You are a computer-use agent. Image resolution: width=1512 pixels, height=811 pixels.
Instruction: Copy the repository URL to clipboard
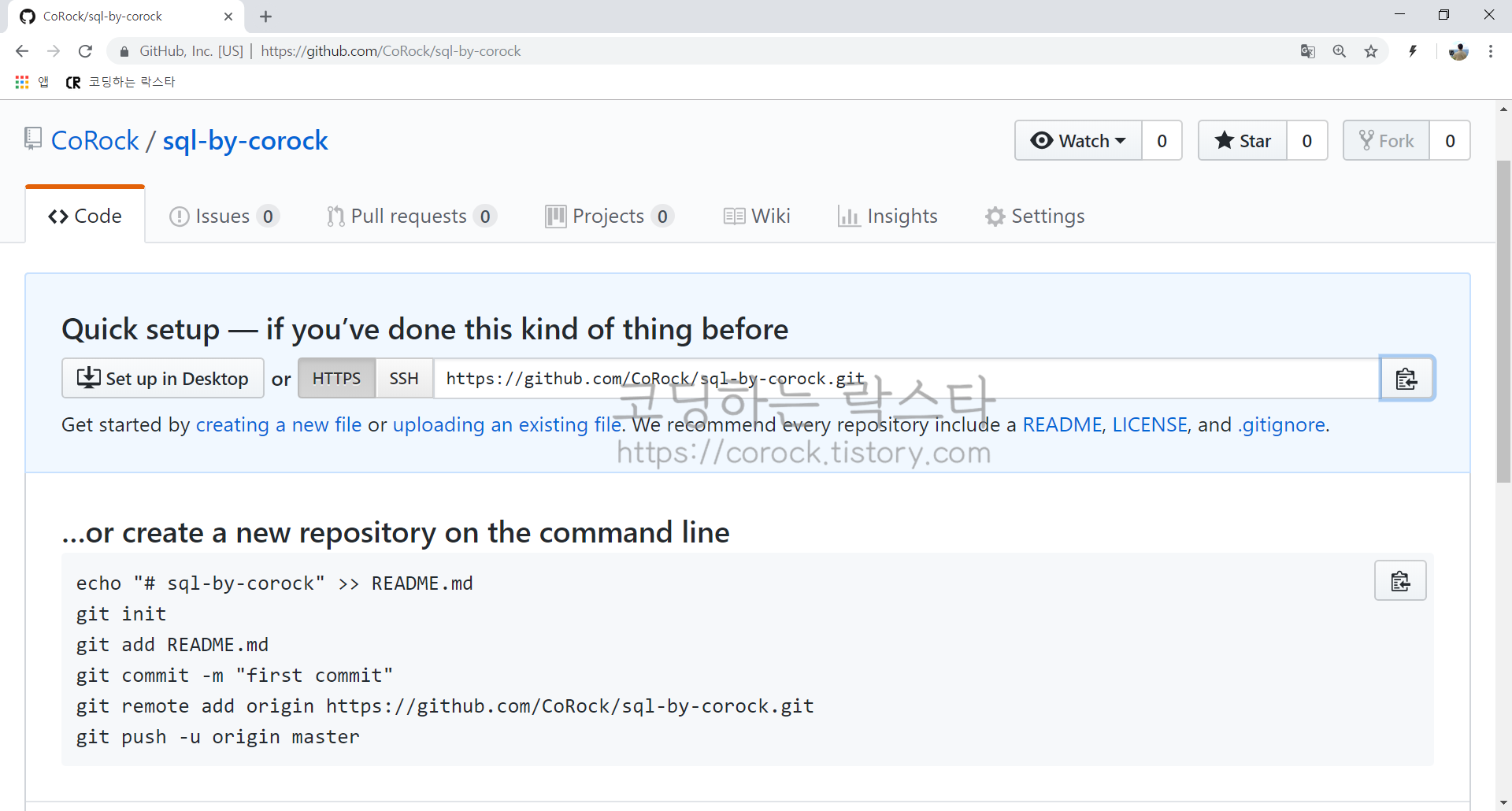point(1406,379)
